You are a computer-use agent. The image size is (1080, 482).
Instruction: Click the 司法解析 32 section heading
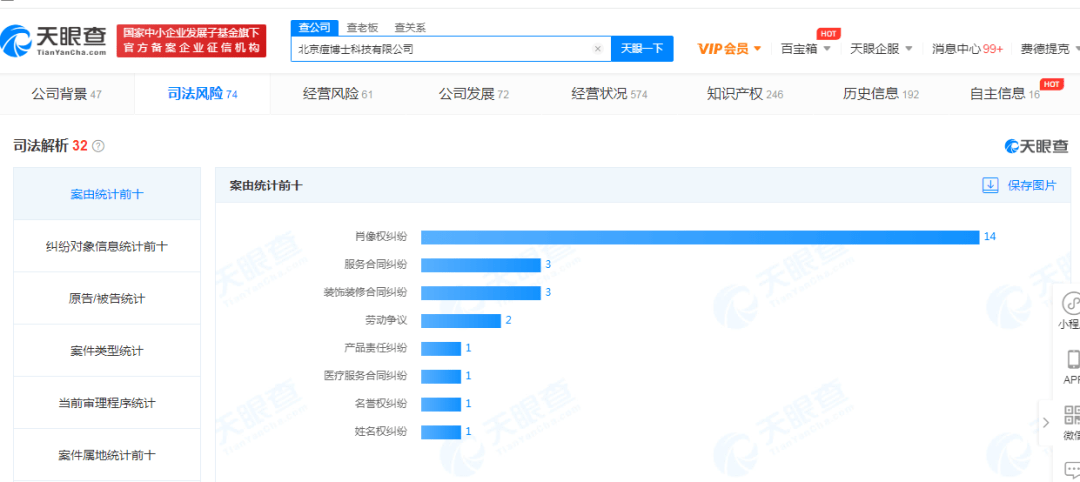coord(51,146)
